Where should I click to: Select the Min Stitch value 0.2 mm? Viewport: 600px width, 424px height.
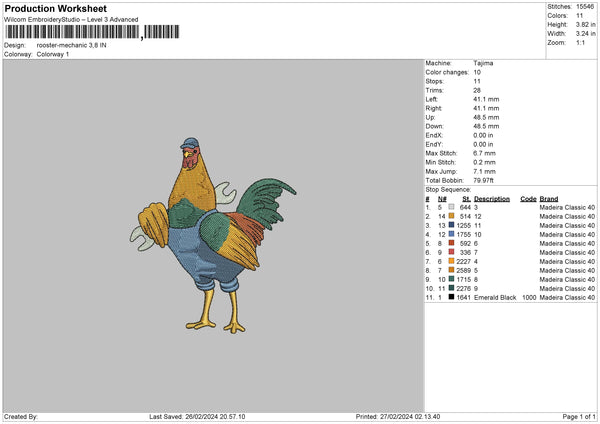484,162
